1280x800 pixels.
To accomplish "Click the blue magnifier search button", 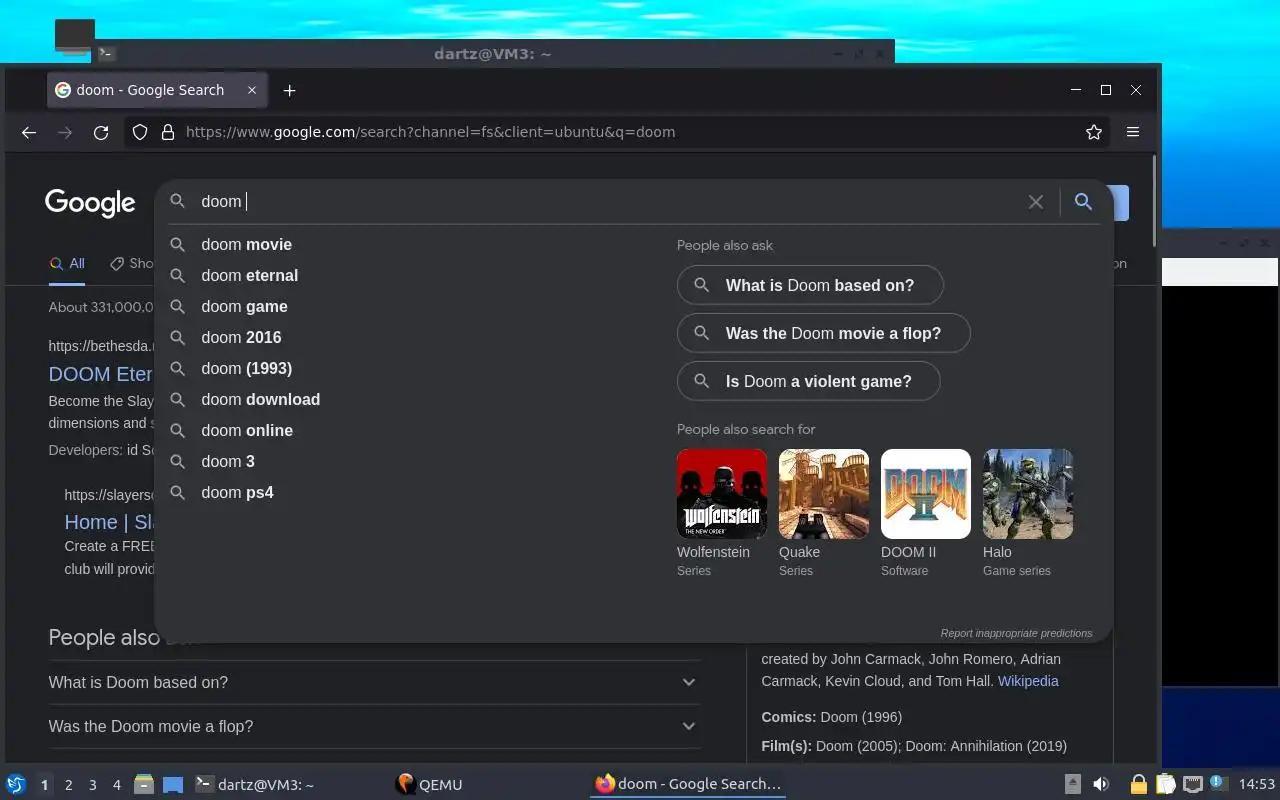I will point(1083,202).
